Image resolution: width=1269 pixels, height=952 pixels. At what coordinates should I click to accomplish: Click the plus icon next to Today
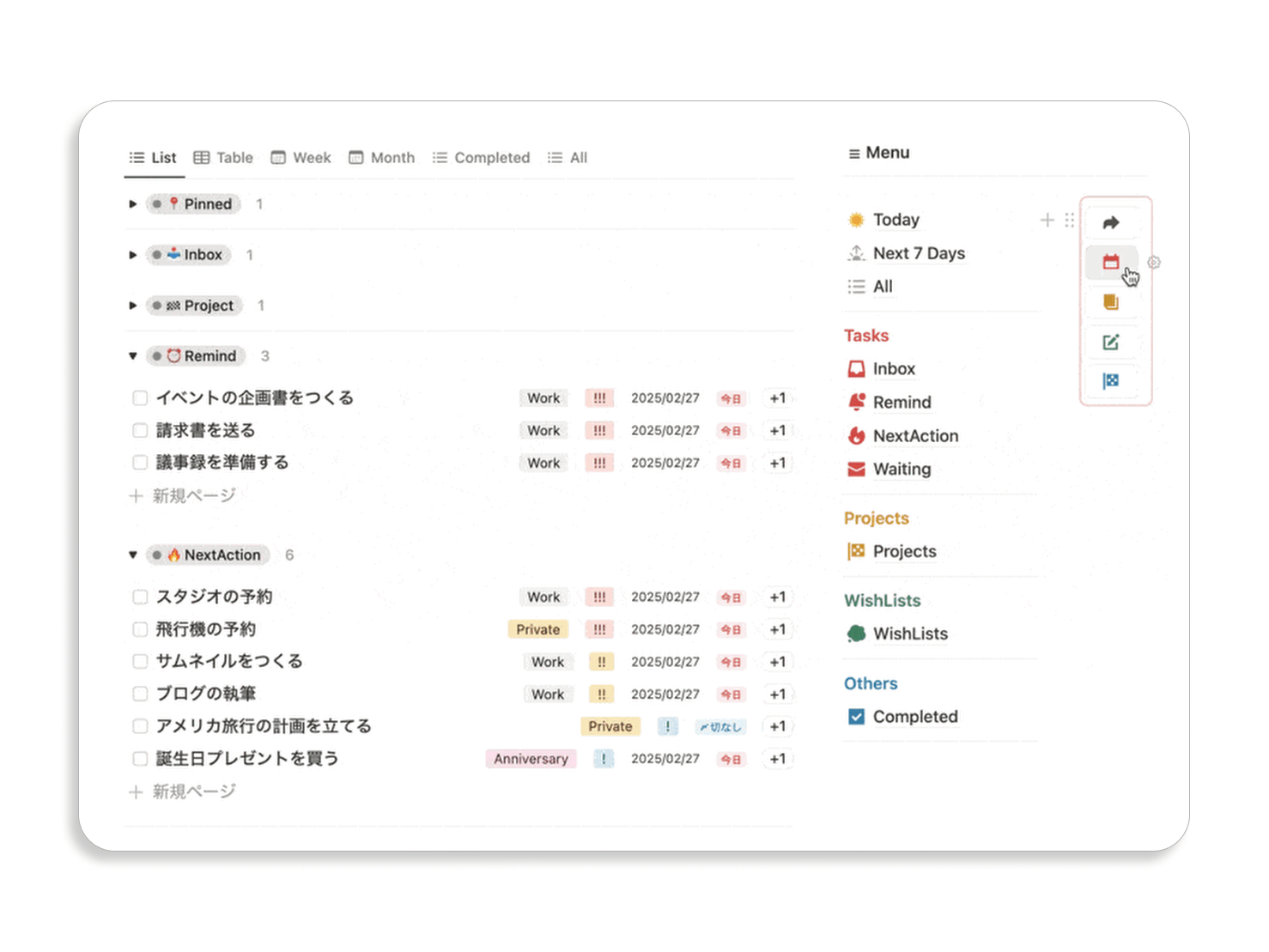point(1047,220)
